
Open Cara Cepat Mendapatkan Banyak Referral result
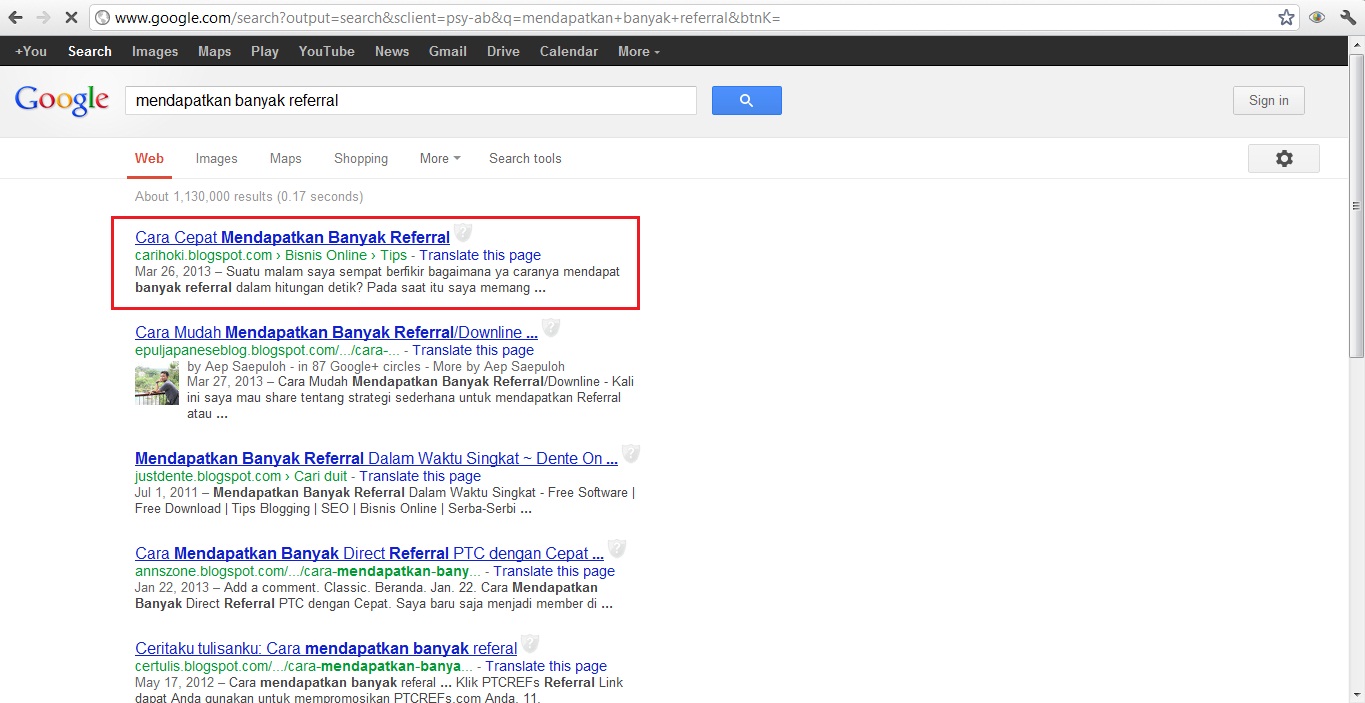point(292,237)
